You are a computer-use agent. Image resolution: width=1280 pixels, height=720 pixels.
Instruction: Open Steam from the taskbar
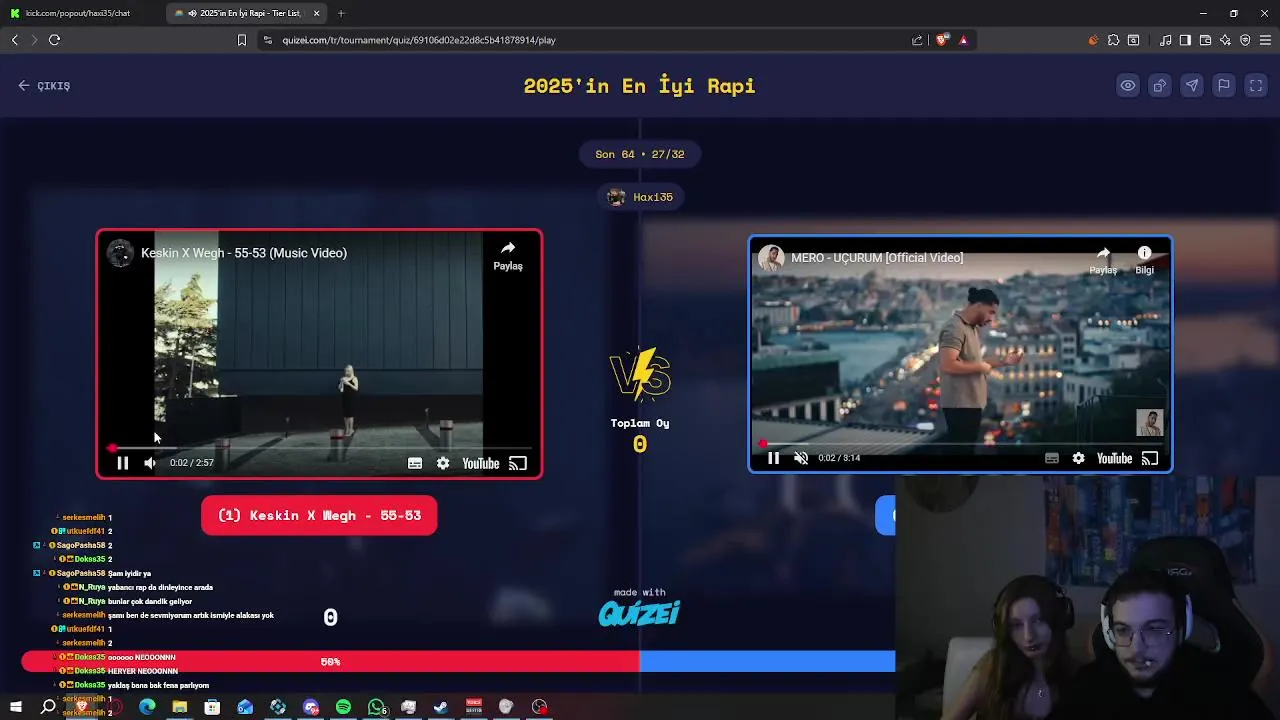click(441, 707)
